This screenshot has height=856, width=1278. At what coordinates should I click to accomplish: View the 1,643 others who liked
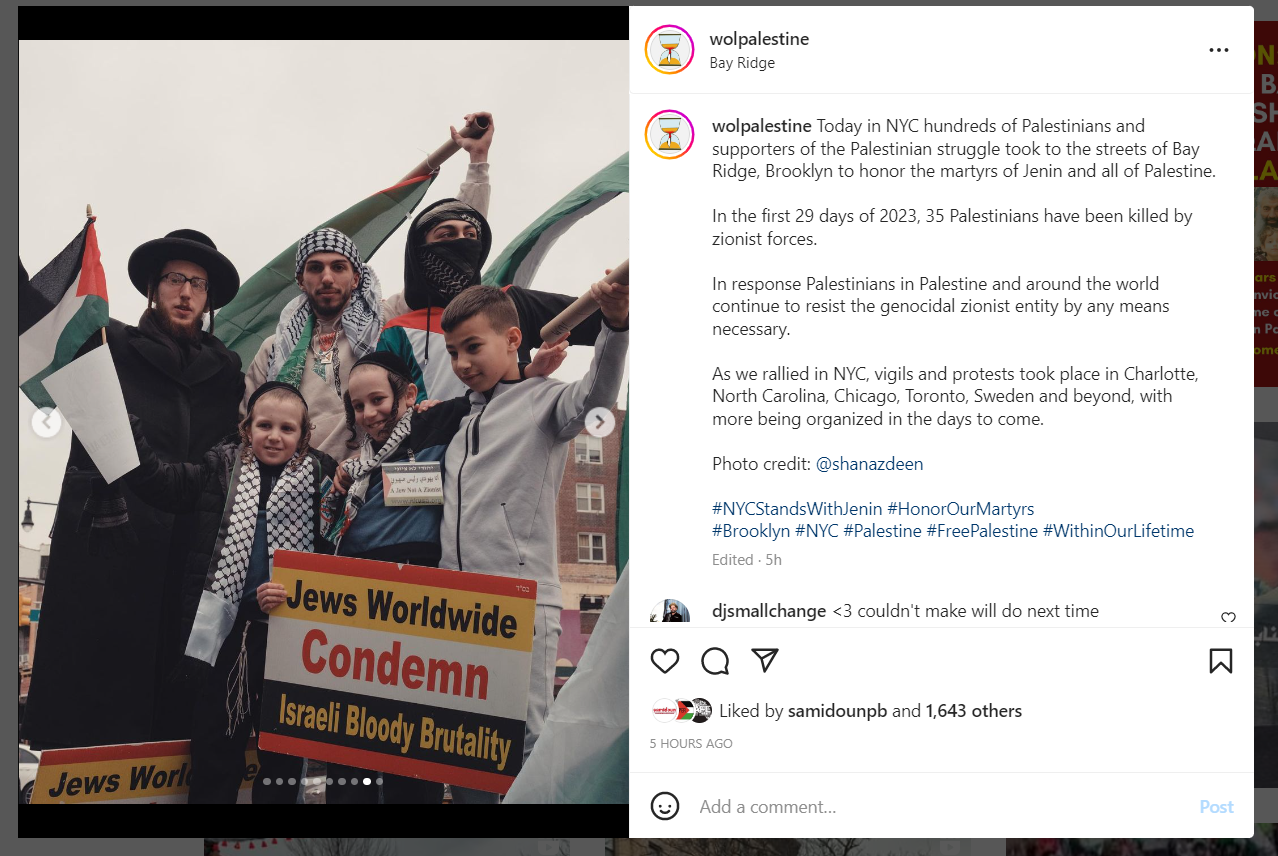click(x=974, y=711)
